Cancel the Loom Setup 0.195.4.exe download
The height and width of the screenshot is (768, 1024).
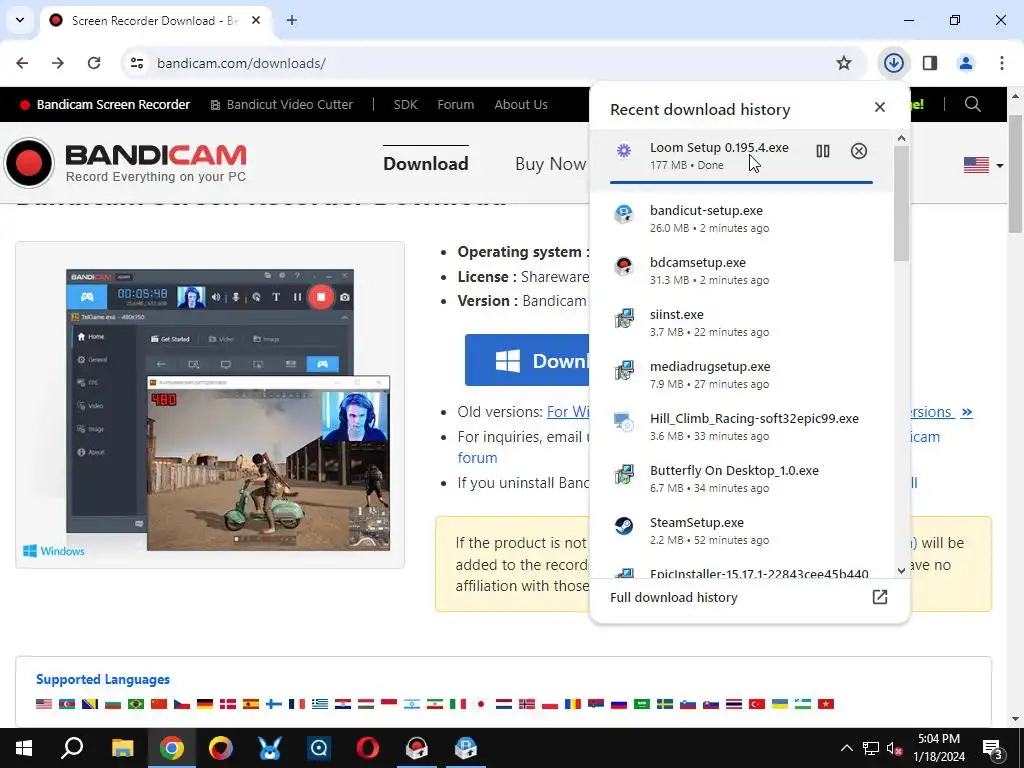pos(859,151)
